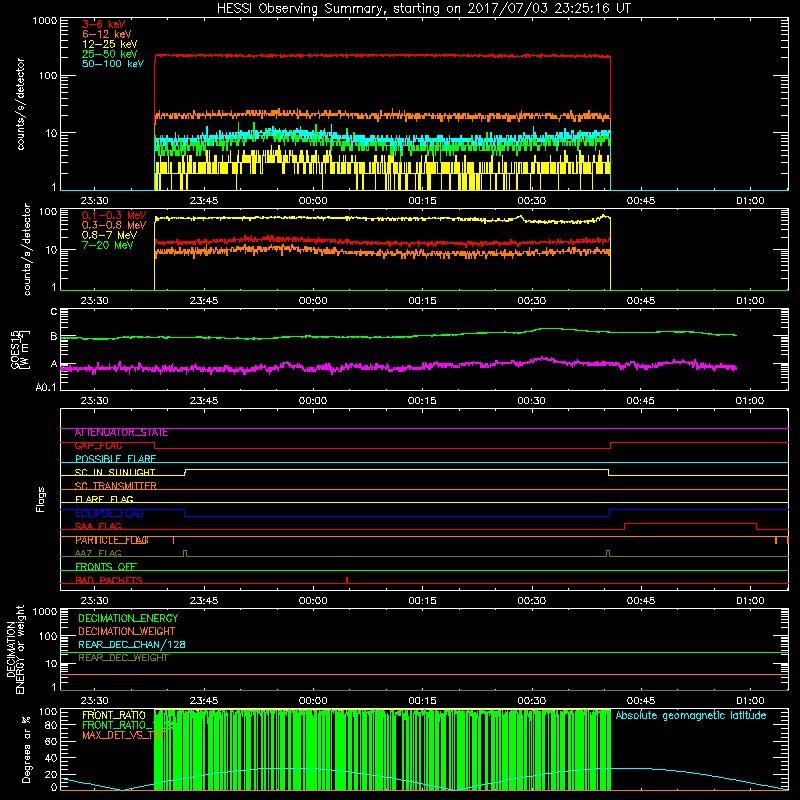
Task: Select the 0.3-0.8 MeV legend label
Action: [114, 225]
